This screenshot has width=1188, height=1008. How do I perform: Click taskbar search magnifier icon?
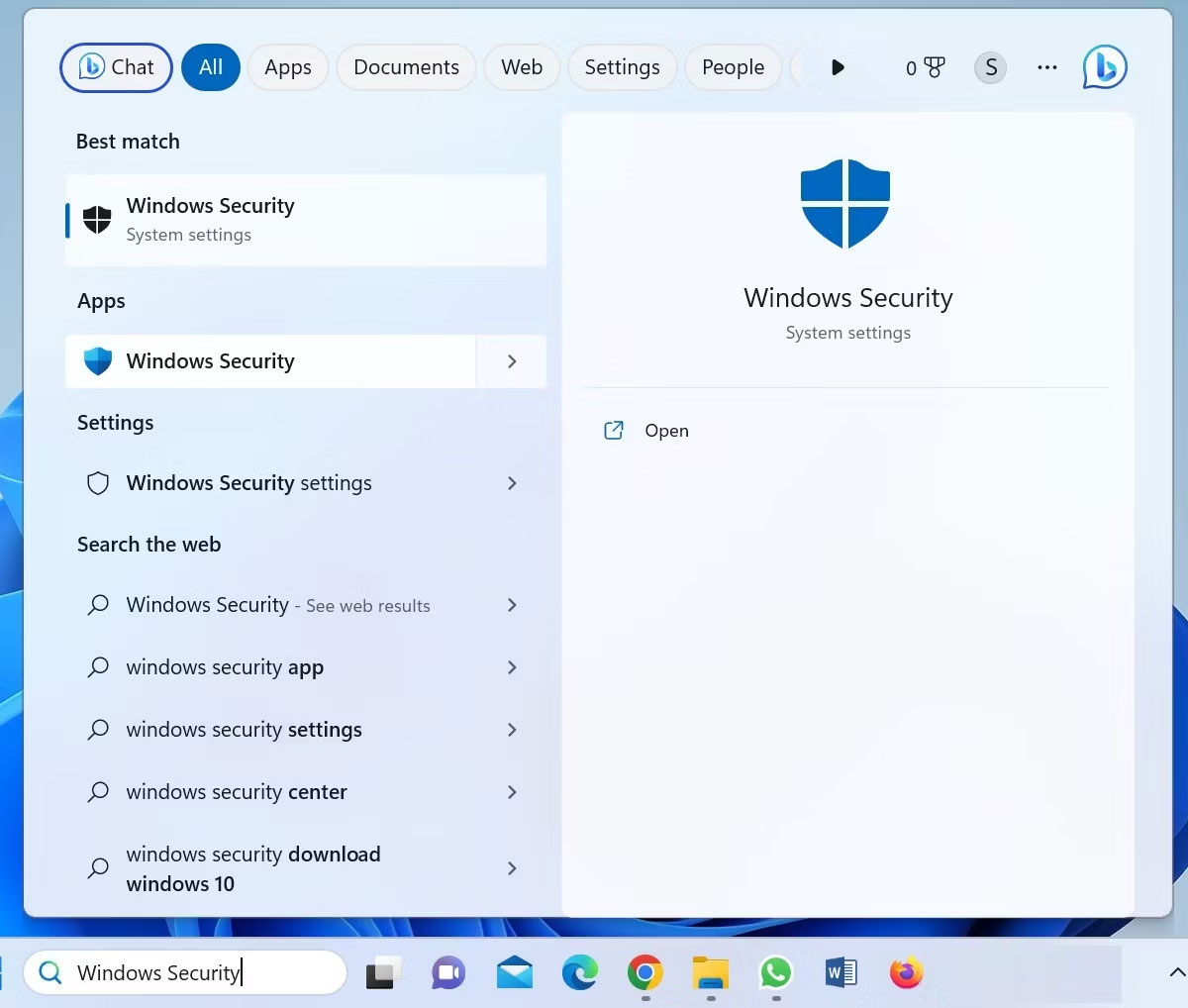49,973
